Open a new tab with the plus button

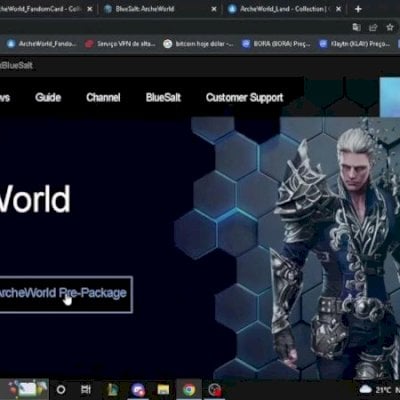(x=358, y=9)
